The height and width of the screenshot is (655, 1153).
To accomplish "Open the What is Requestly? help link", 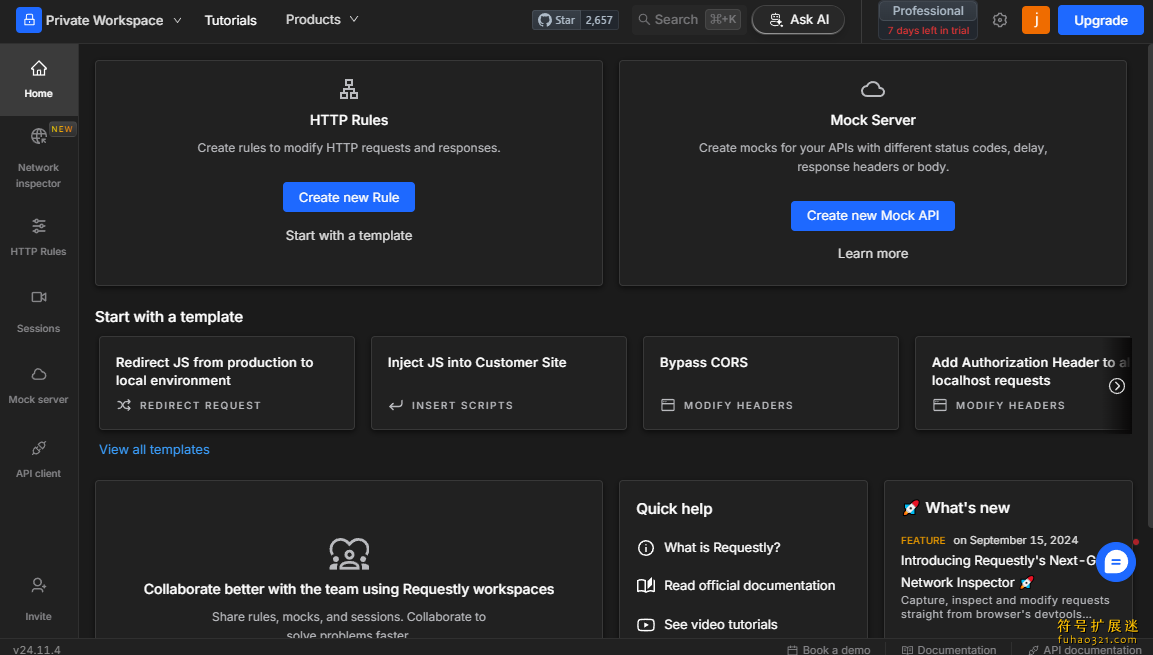I will (722, 548).
